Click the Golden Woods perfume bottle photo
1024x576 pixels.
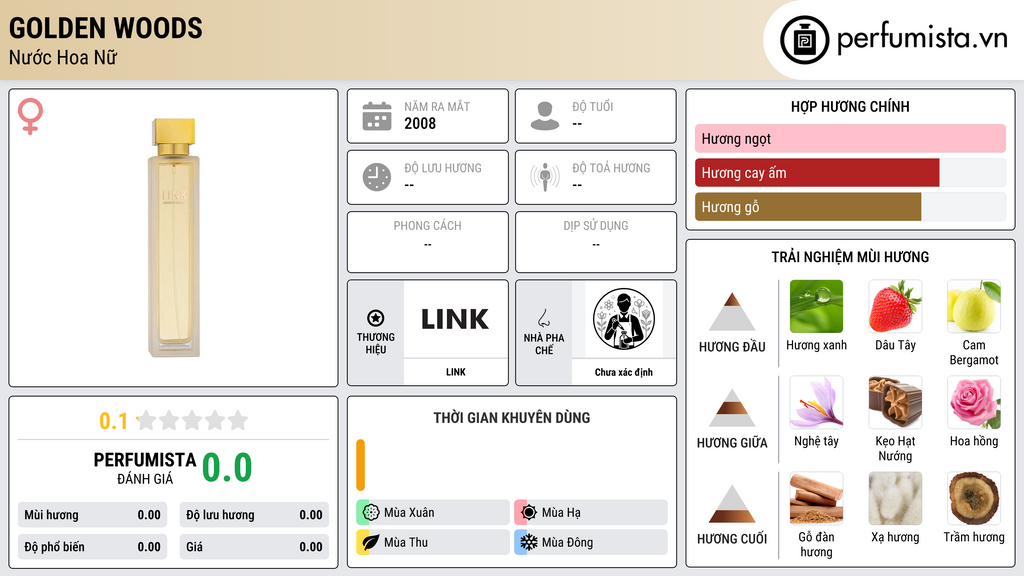[x=174, y=238]
